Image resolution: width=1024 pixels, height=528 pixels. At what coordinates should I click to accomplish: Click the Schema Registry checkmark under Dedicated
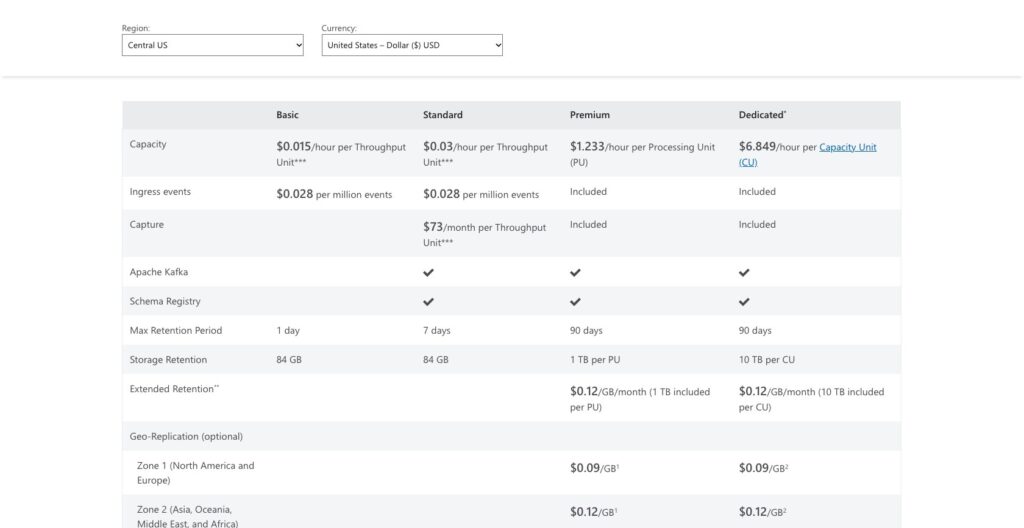click(744, 302)
